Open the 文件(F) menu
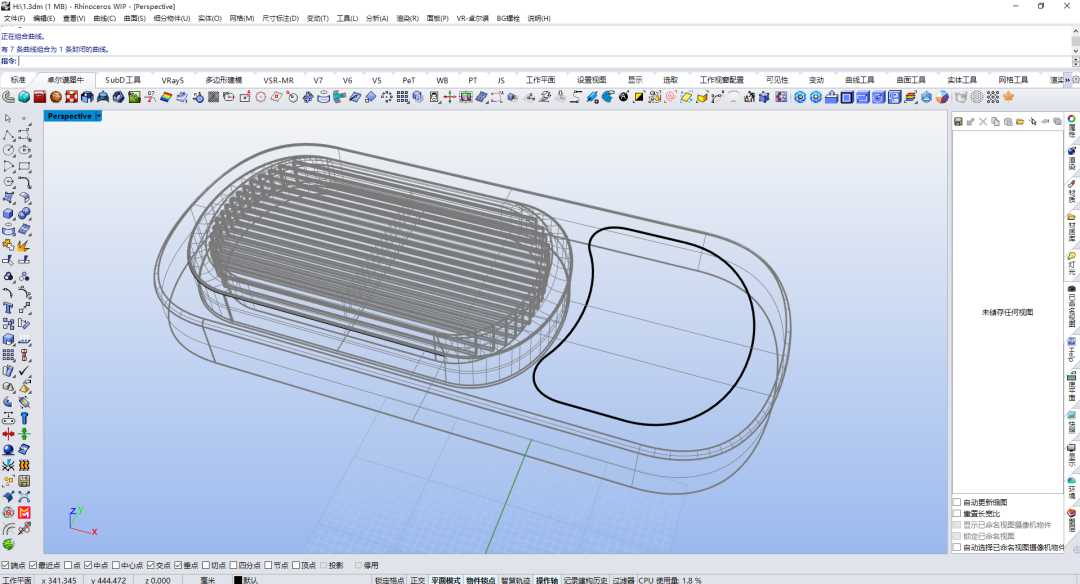 (x=14, y=19)
